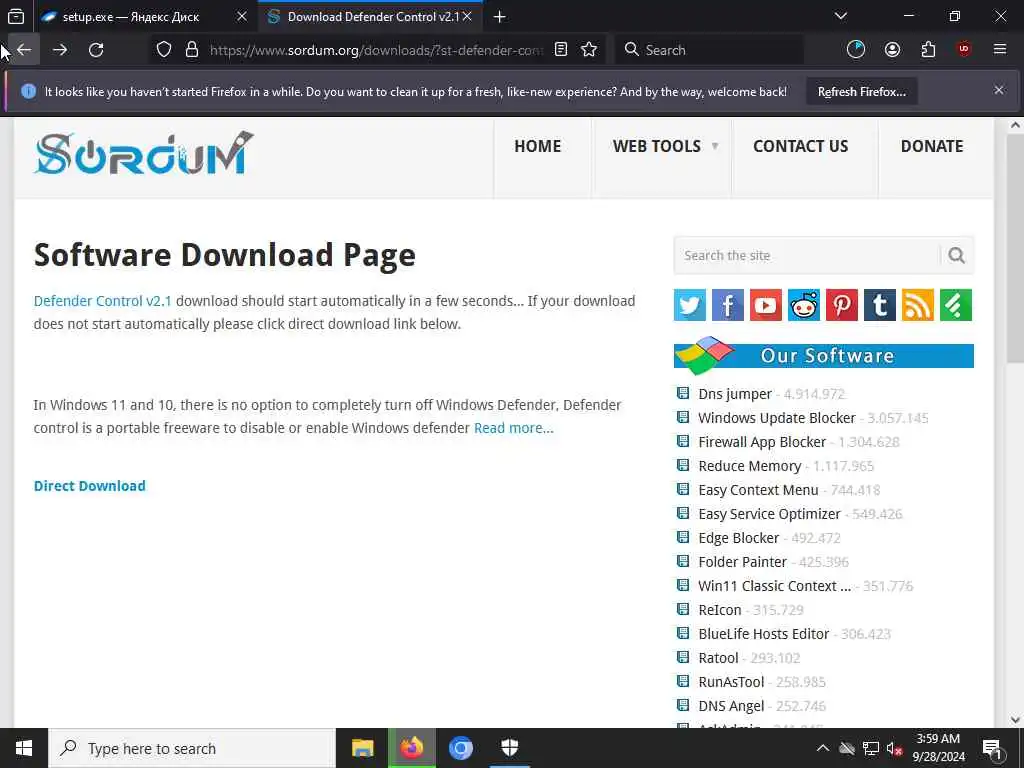Open Win11 Classic Context link
Viewport: 1024px width, 768px height.
(x=775, y=586)
